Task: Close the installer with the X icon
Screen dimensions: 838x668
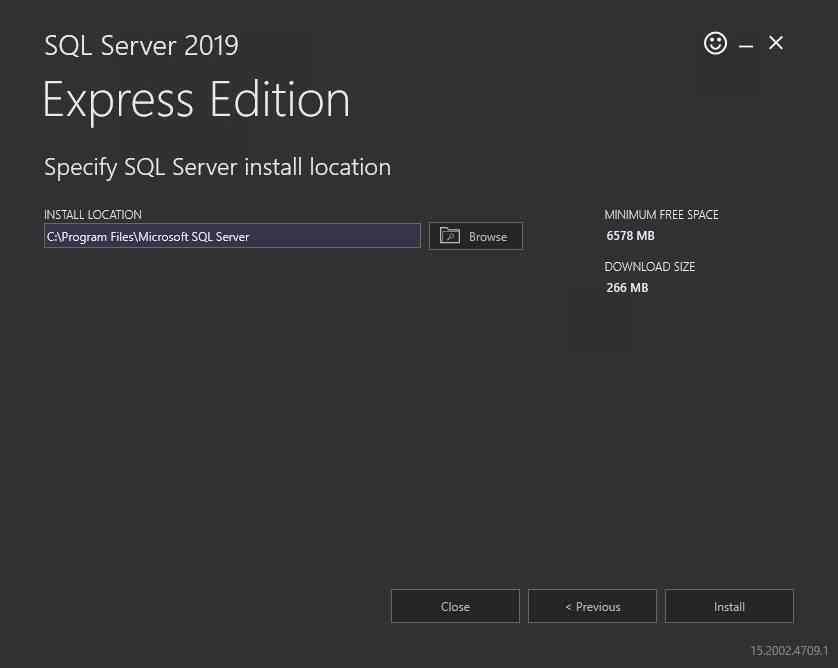Action: click(776, 43)
